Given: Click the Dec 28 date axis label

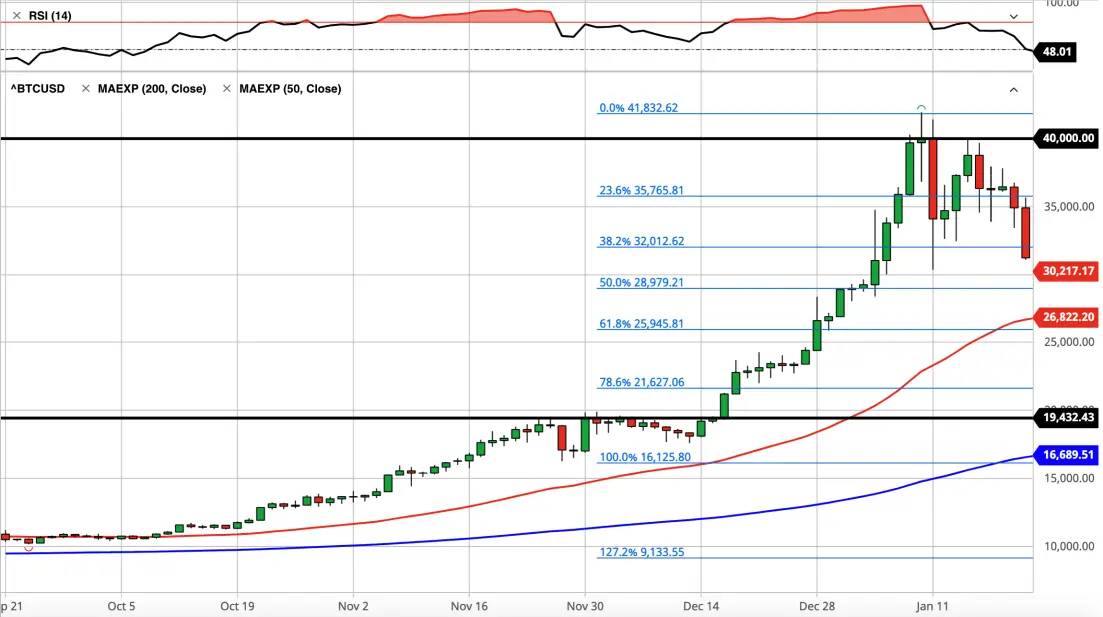Looking at the screenshot, I should pos(817,606).
